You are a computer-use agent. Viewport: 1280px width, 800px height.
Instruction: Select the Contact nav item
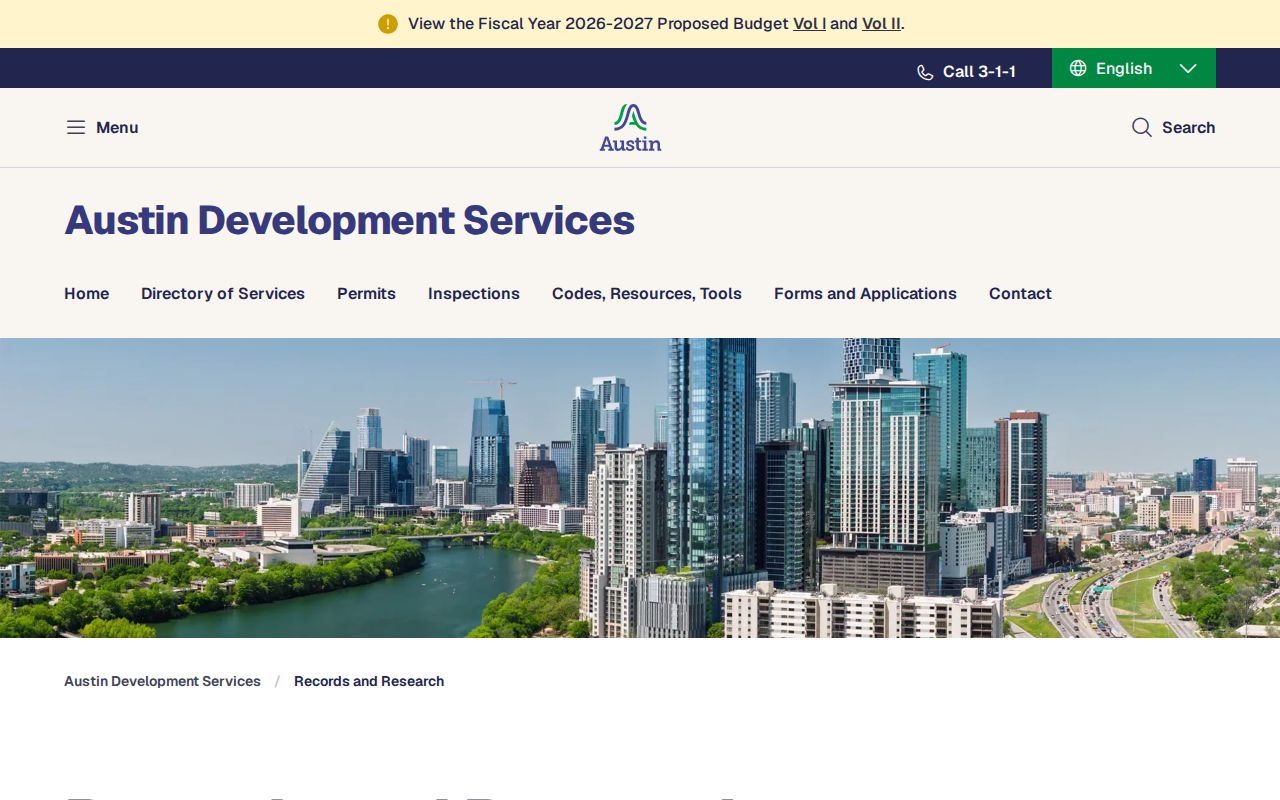click(x=1020, y=293)
